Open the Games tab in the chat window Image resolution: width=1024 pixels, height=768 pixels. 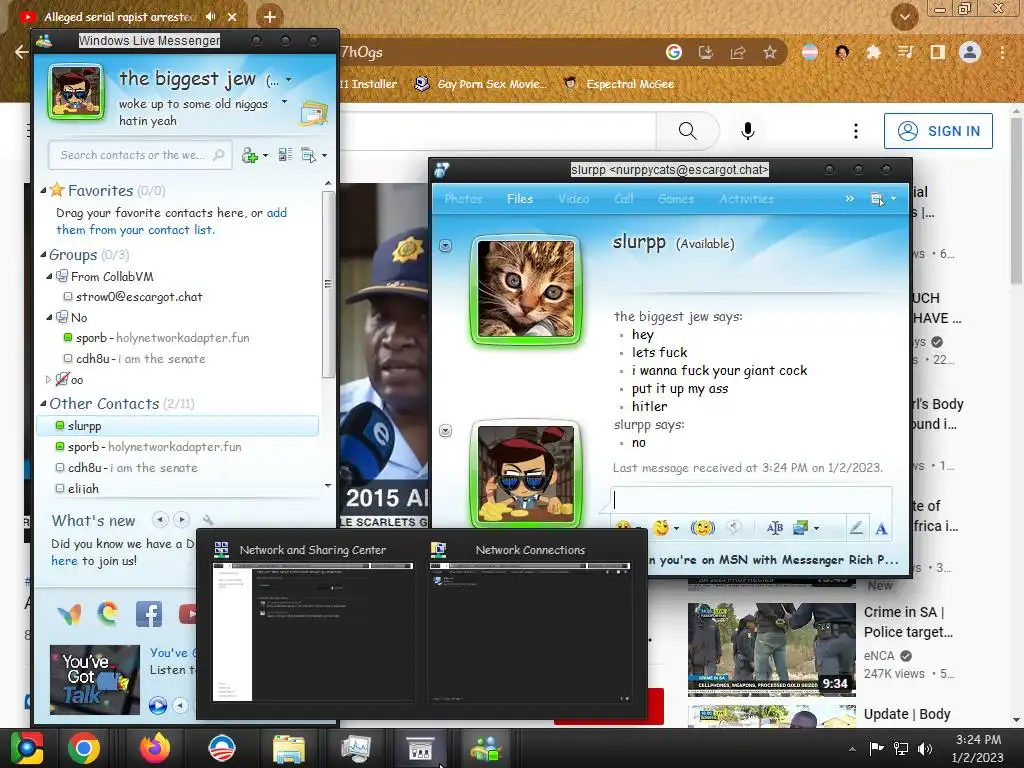(x=675, y=199)
